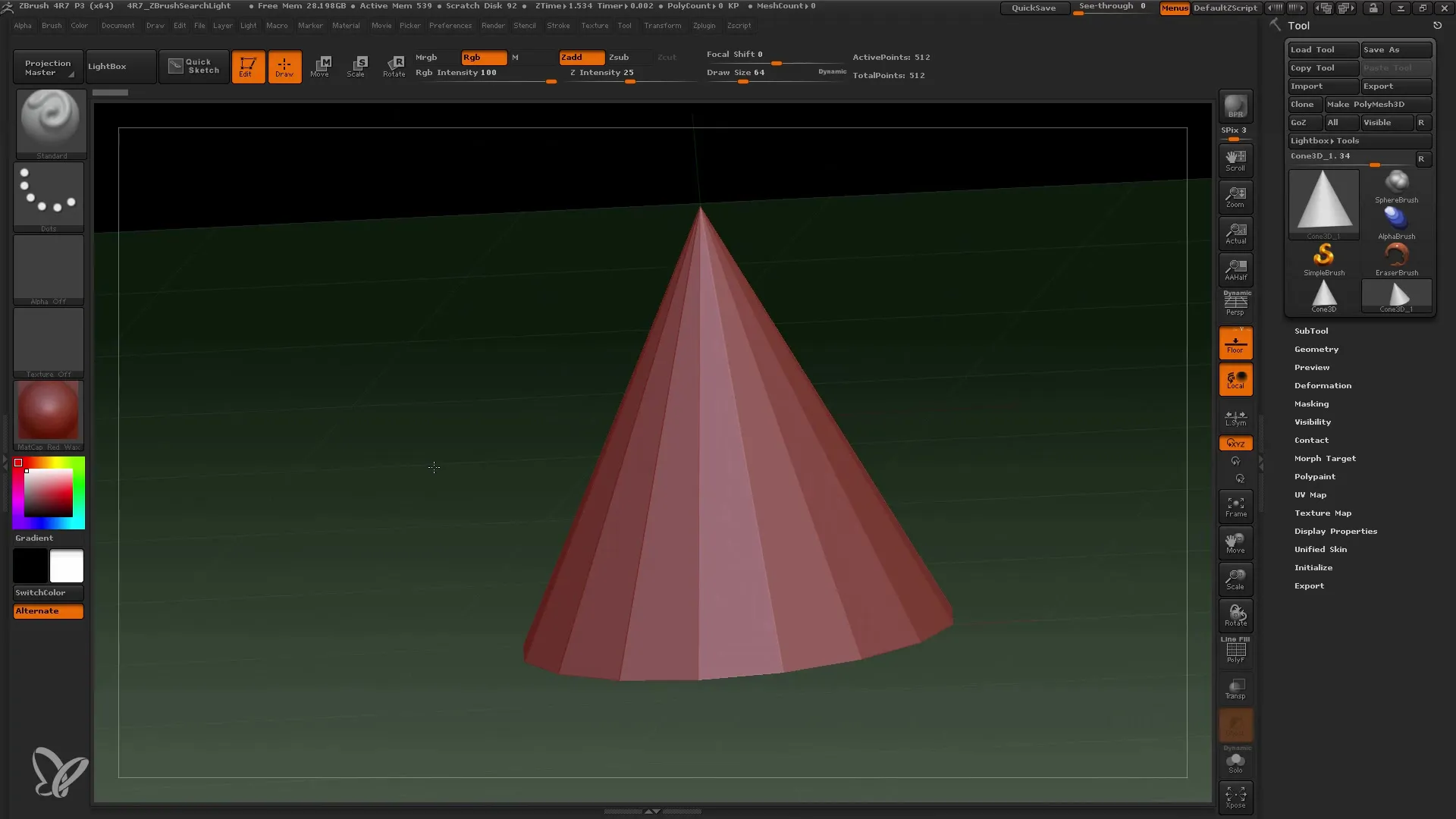Click the AAHalf icon
Screen dimensions: 1456x819
[1235, 270]
